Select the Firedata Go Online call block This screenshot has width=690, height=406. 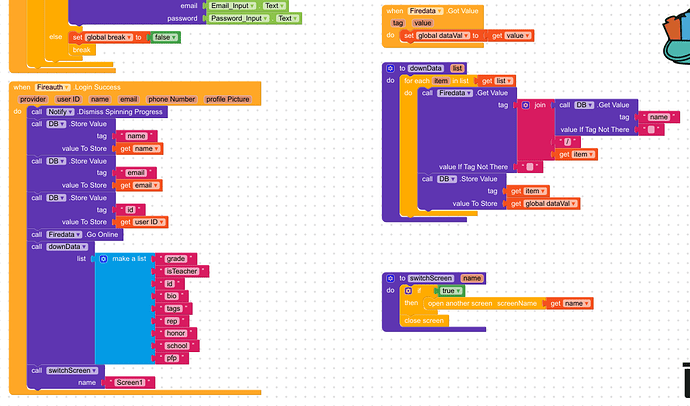[x=75, y=234]
